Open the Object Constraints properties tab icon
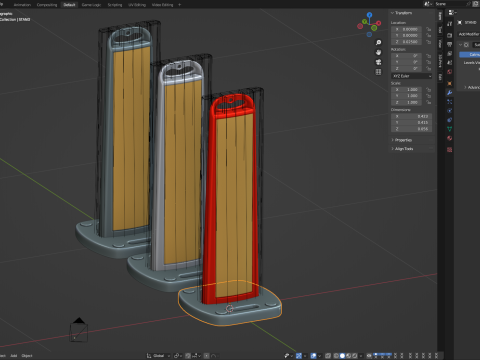Screen dimensions: 480x360 tap(449, 120)
